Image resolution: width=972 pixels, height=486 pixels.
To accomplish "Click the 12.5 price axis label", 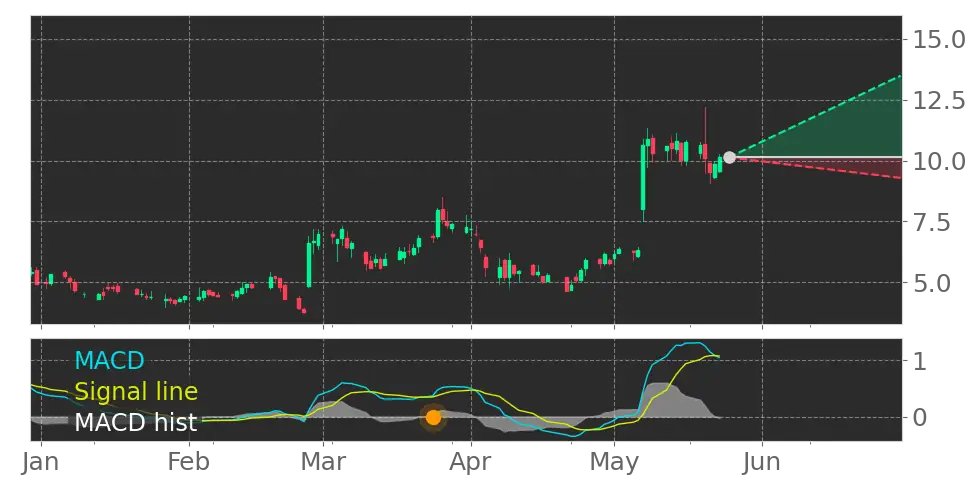I will click(939, 100).
